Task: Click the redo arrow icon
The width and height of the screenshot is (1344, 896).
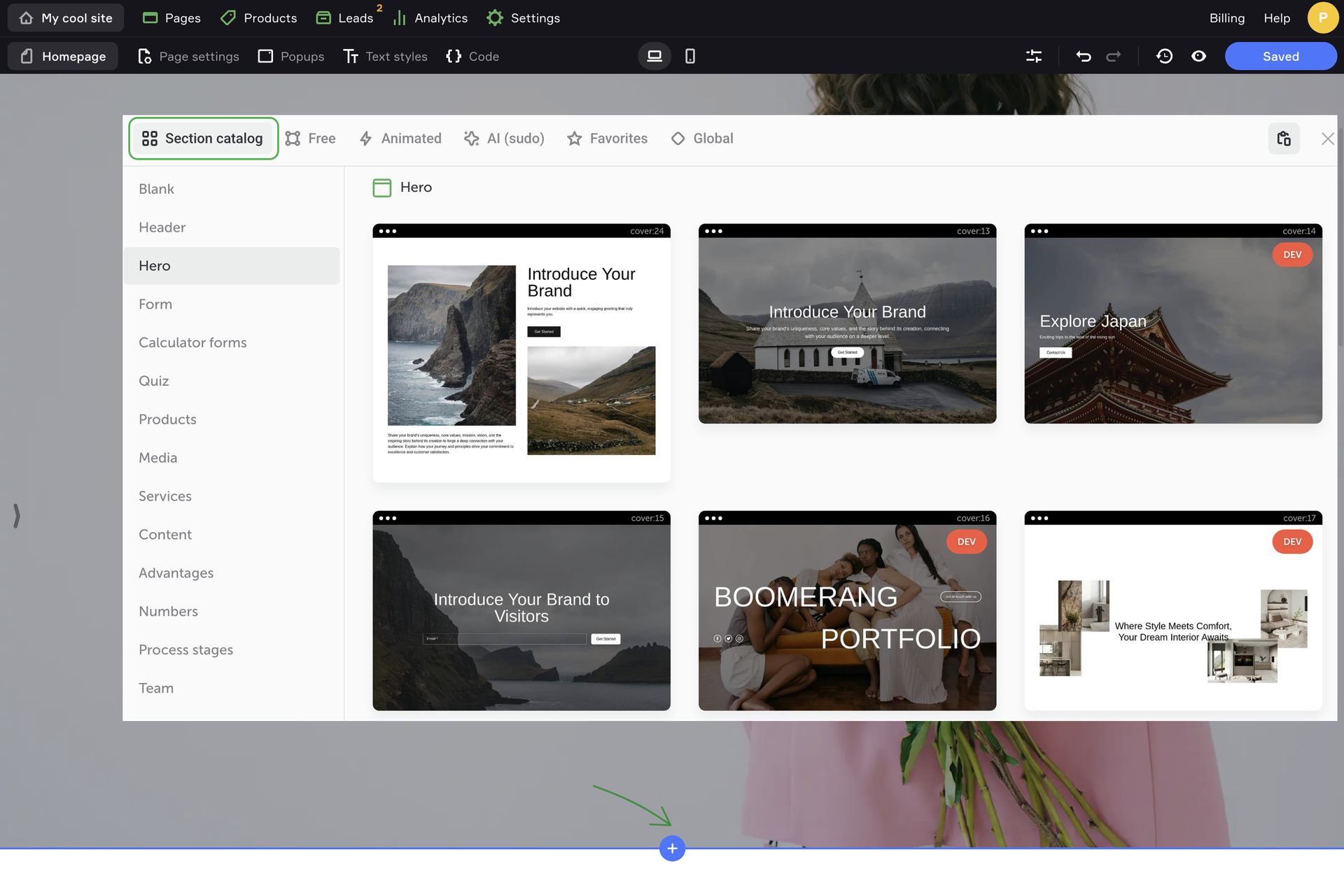Action: click(x=1113, y=56)
